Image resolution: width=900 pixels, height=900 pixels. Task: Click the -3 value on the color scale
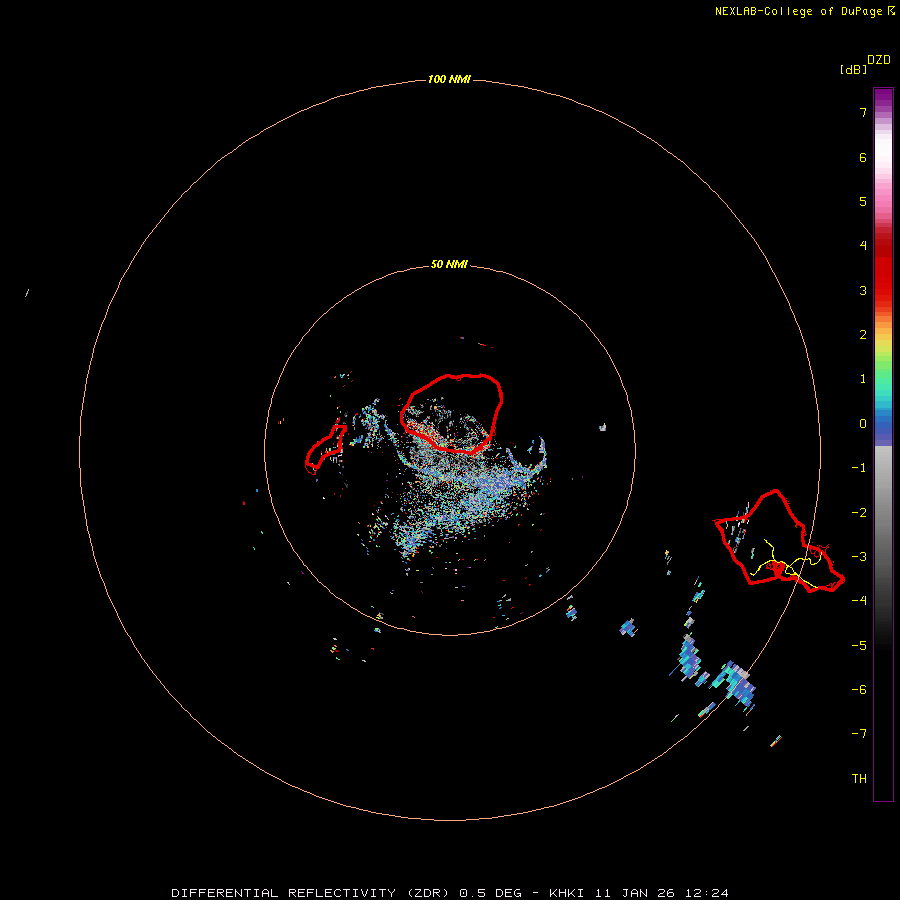click(x=859, y=557)
